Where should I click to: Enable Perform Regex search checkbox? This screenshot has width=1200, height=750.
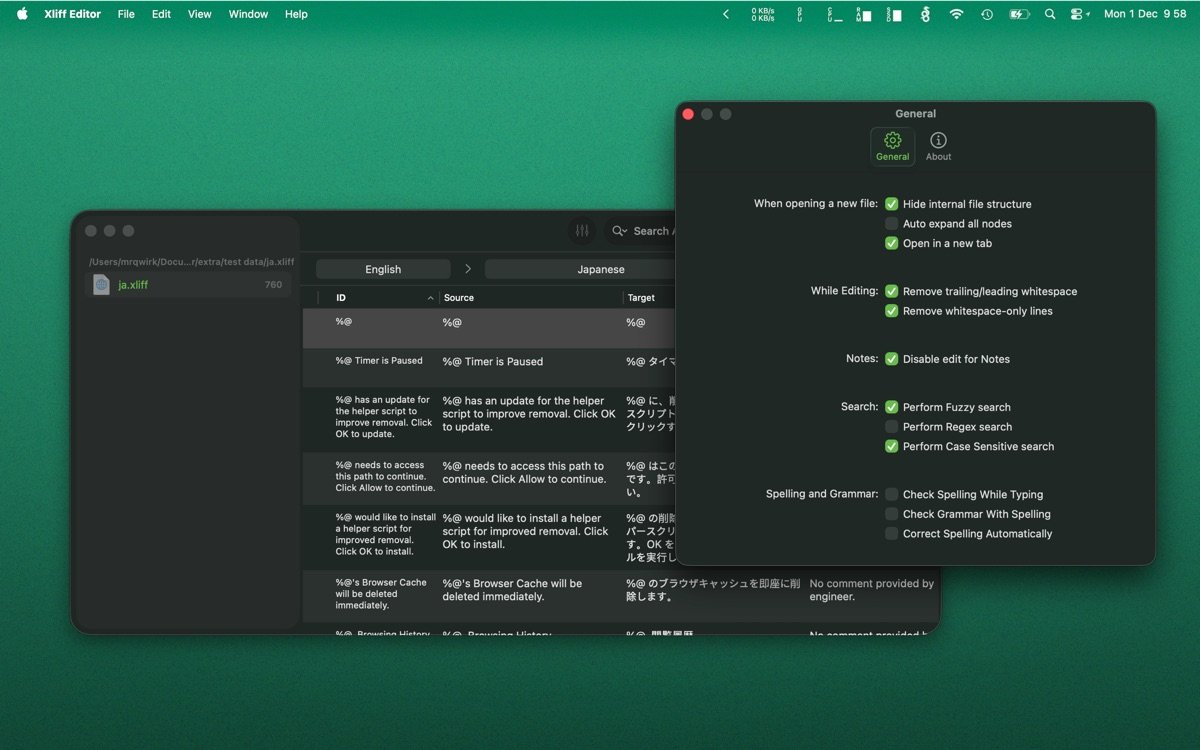(891, 427)
